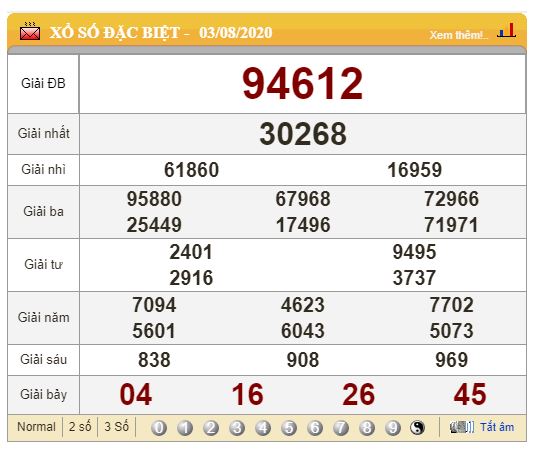
Task: Select the digit 8 filter ball
Action: coord(367,428)
